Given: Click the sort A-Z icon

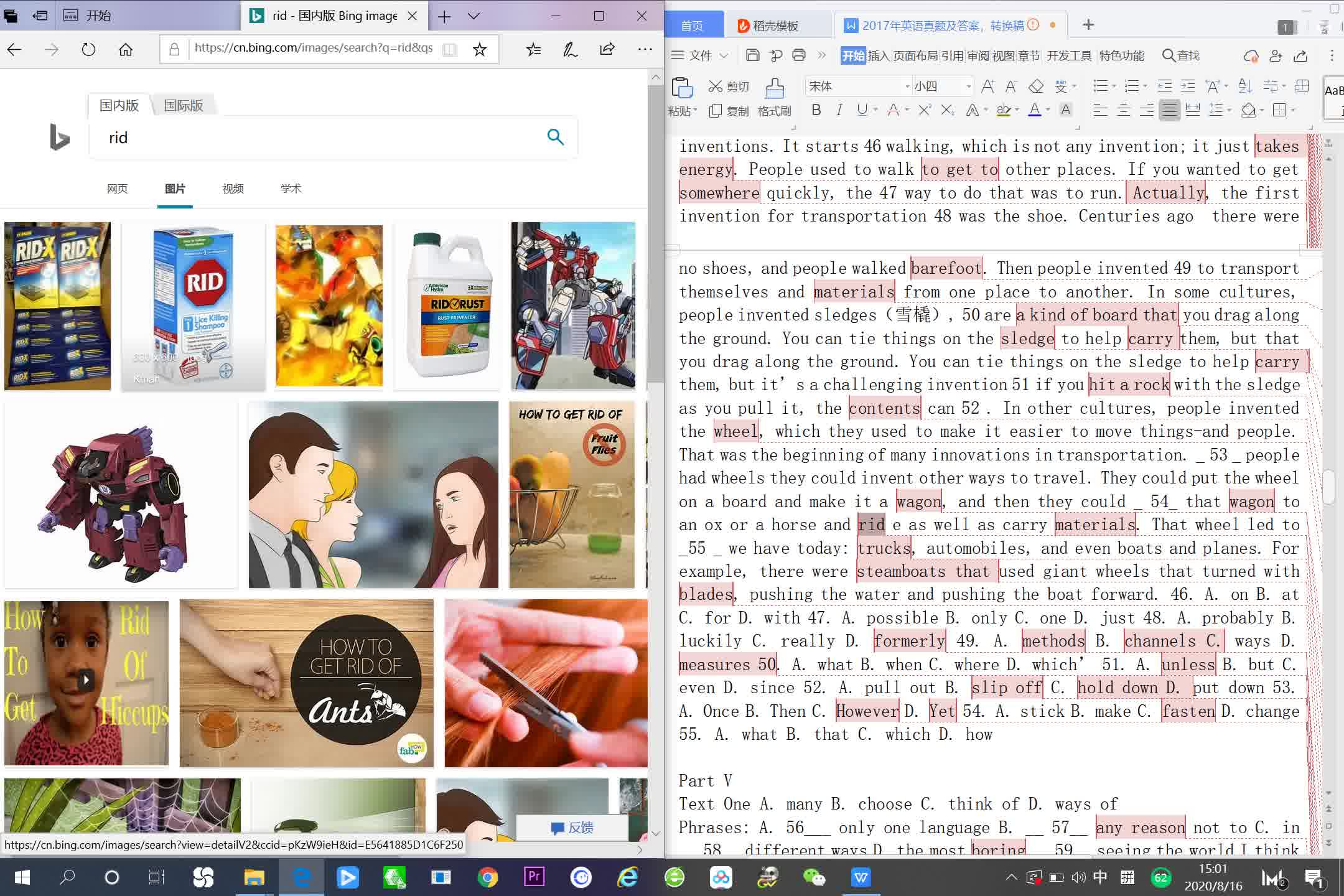Looking at the screenshot, I should point(1245,86).
